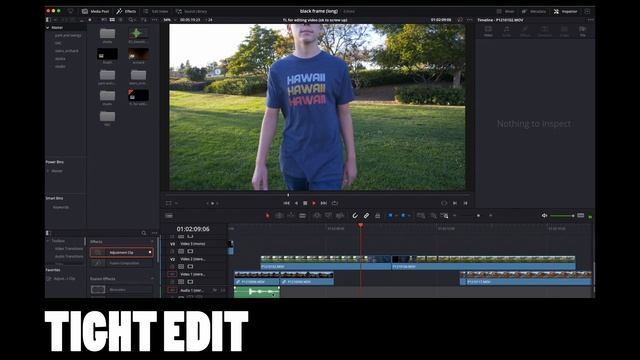Open media pool three-dot options menu
640x360 pixels.
coord(154,20)
